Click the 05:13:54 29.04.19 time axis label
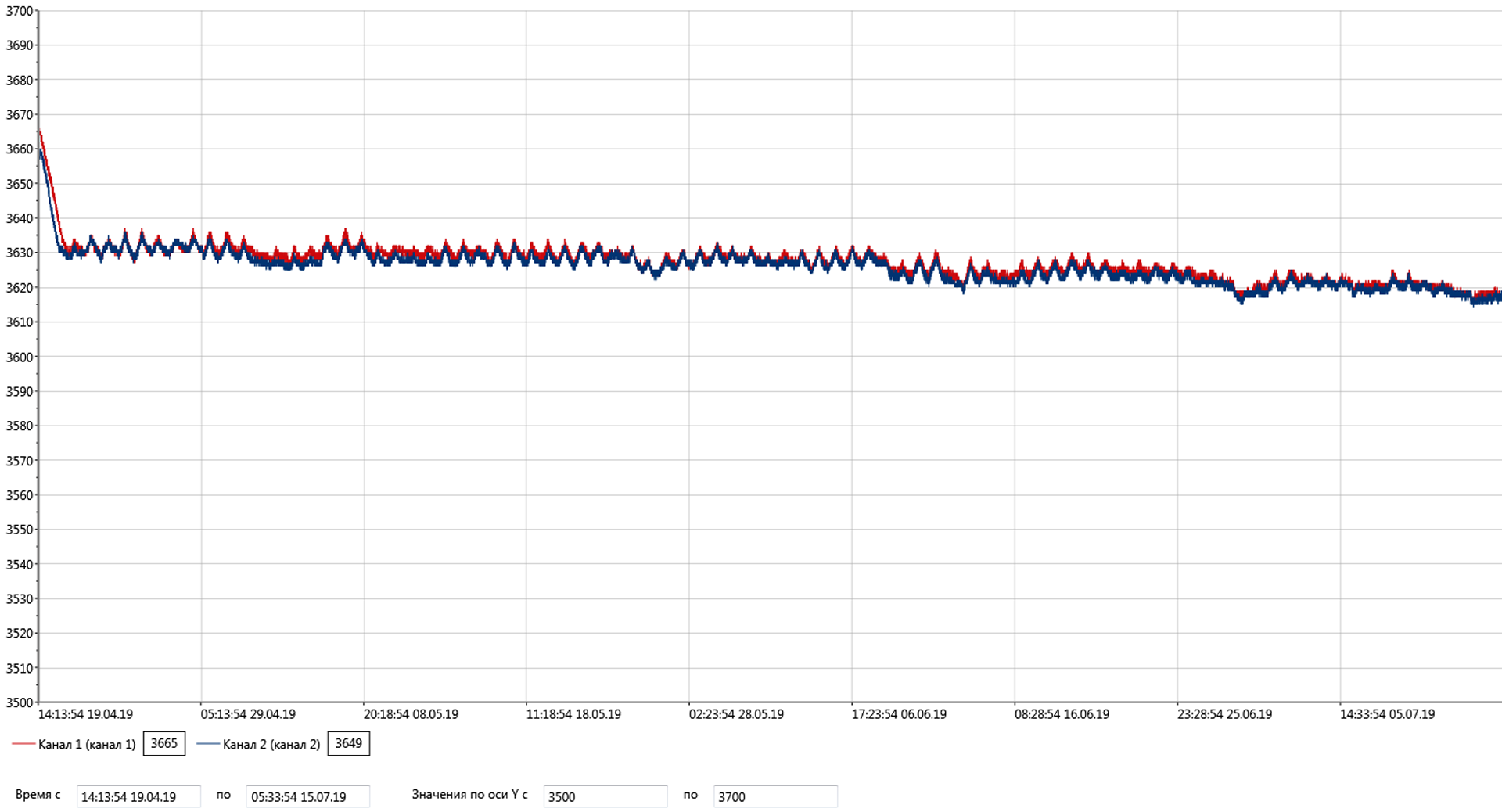 click(248, 714)
